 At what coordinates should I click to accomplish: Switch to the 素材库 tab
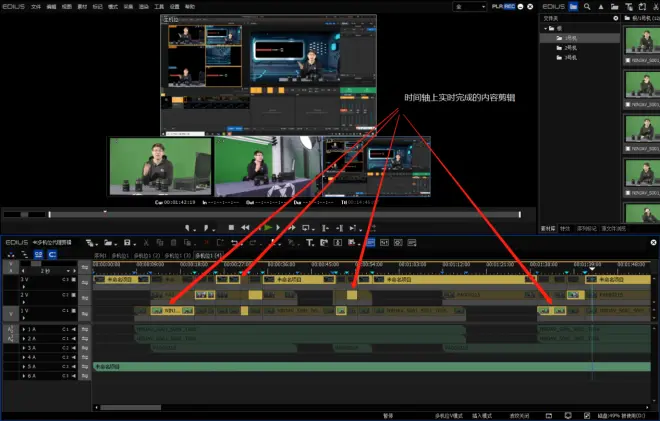point(548,229)
